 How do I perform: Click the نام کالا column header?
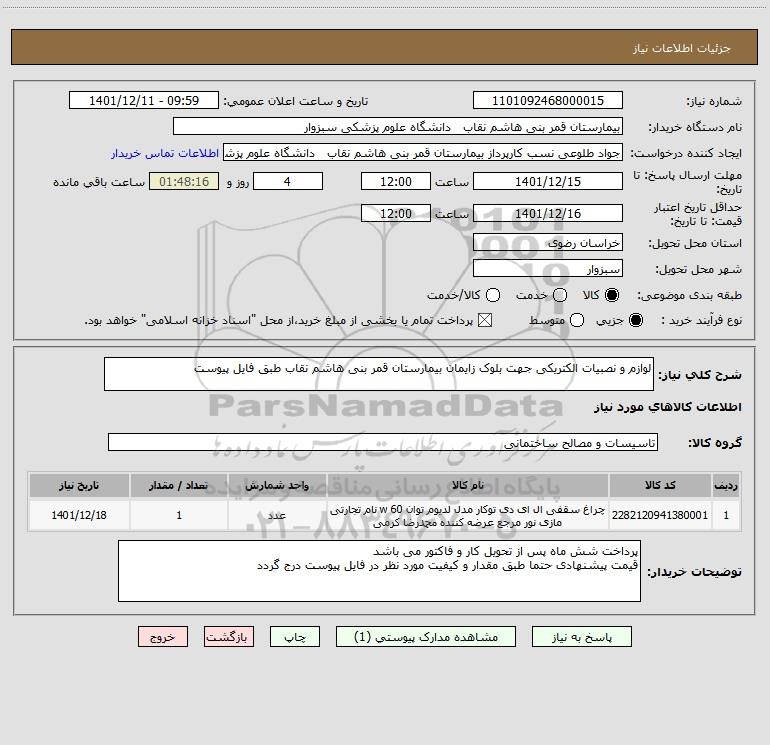coord(468,485)
